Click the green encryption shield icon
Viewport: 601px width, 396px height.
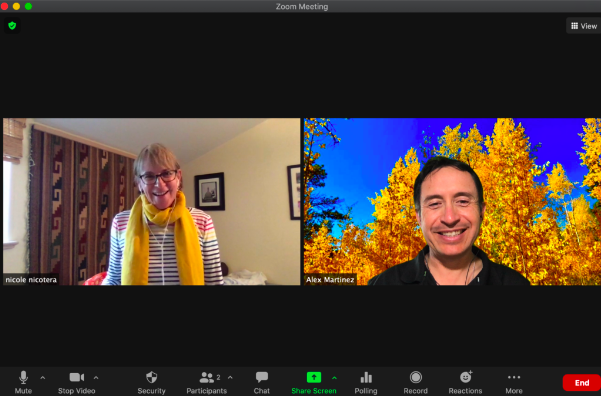[x=12, y=26]
